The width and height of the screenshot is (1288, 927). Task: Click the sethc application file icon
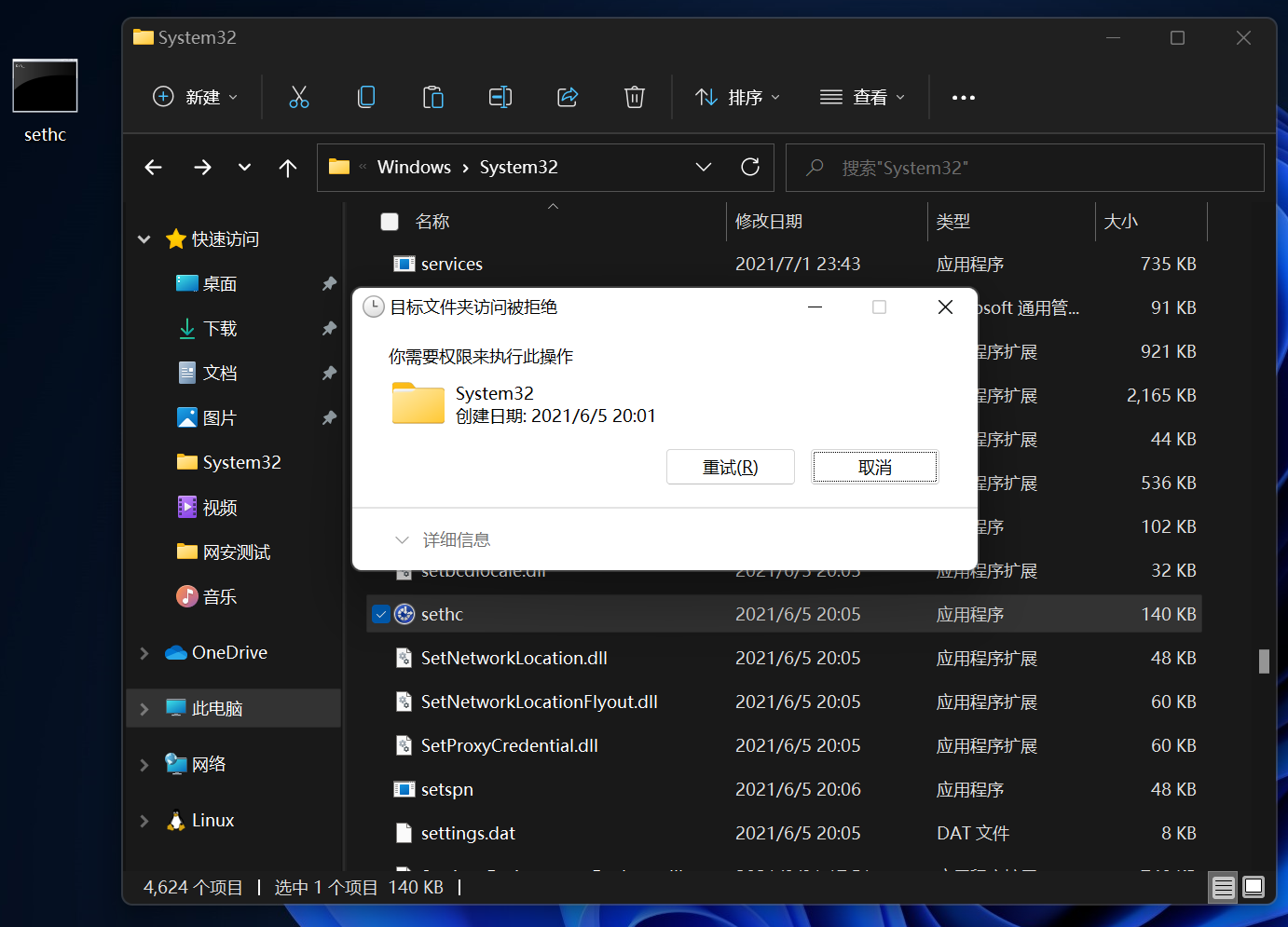pos(404,614)
